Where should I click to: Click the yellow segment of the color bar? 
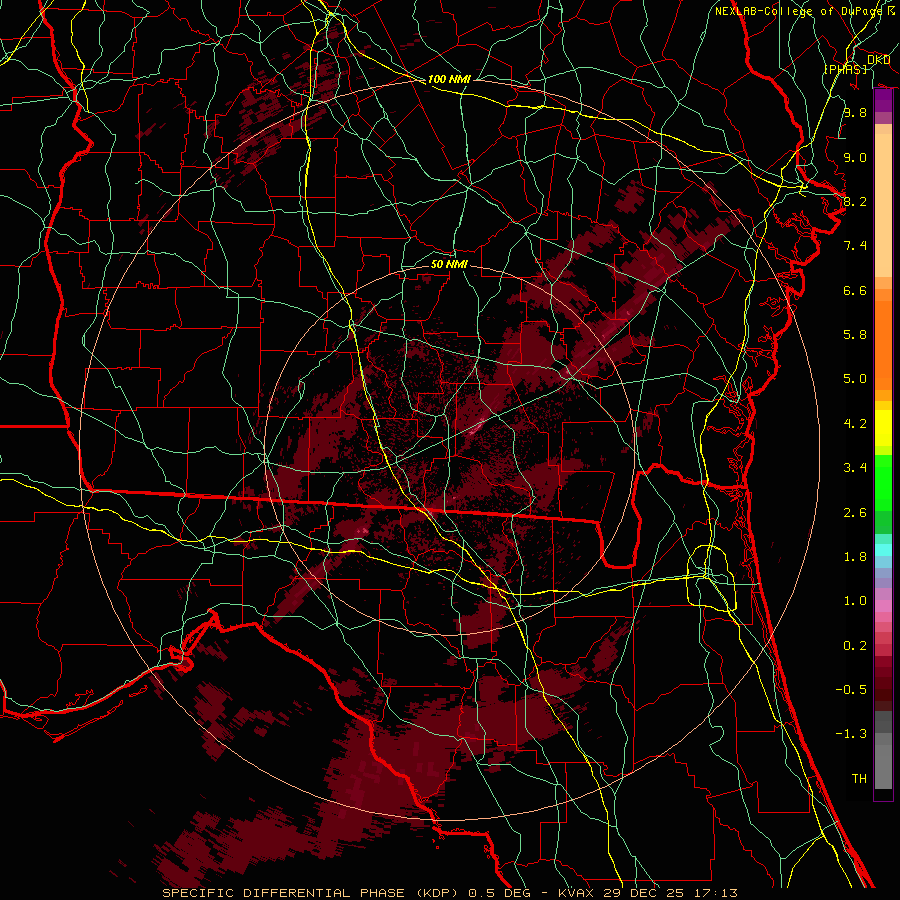pyautogui.click(x=883, y=428)
